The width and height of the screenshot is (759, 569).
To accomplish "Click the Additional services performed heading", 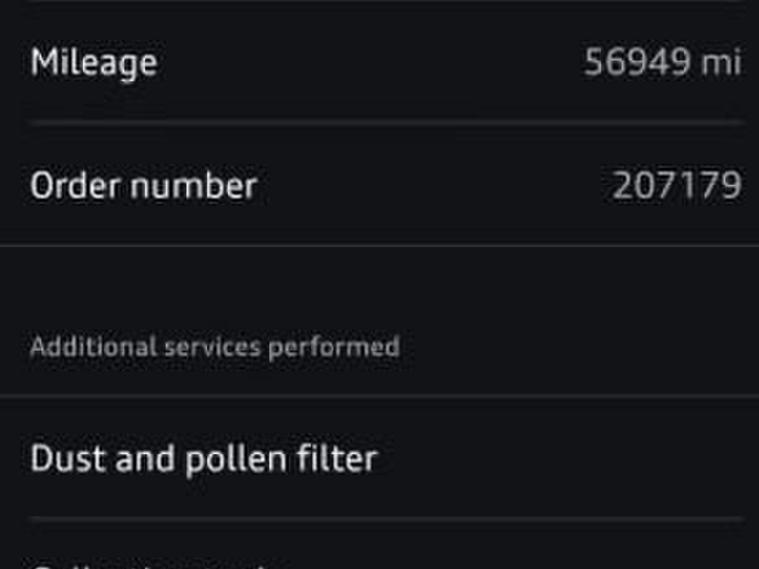I will 215,347.
